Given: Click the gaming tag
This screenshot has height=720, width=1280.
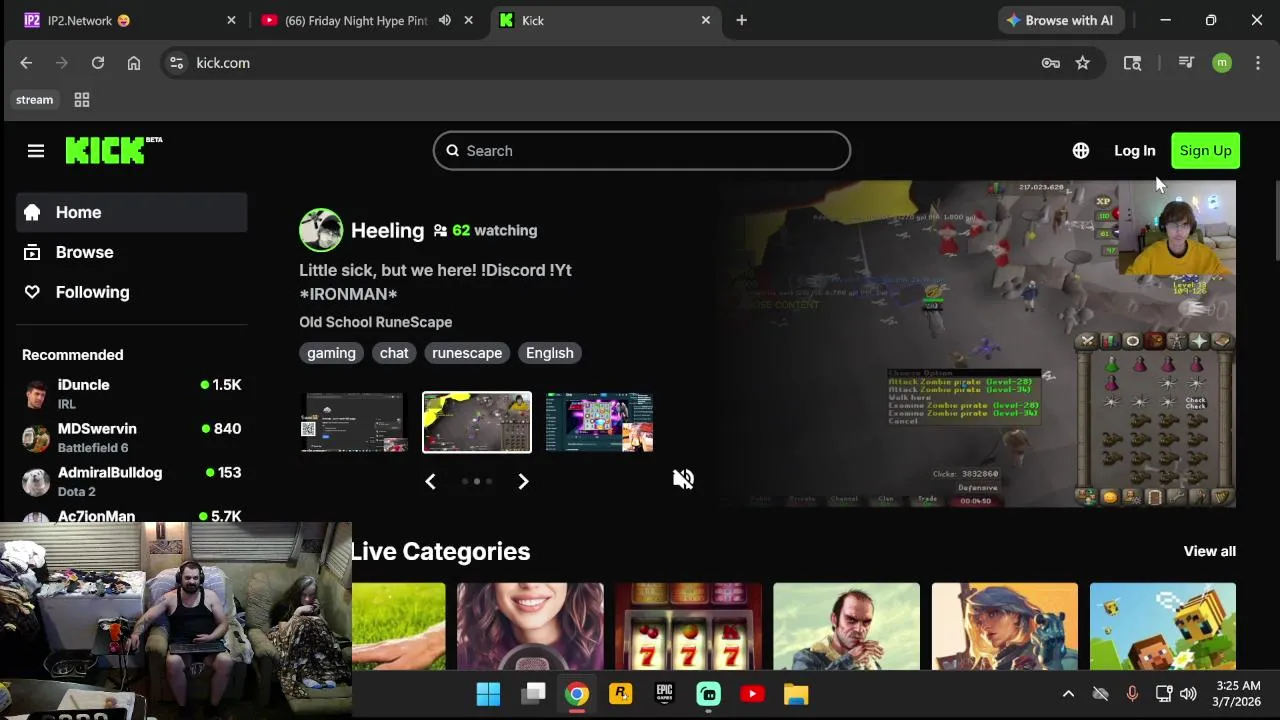Looking at the screenshot, I should coord(331,353).
